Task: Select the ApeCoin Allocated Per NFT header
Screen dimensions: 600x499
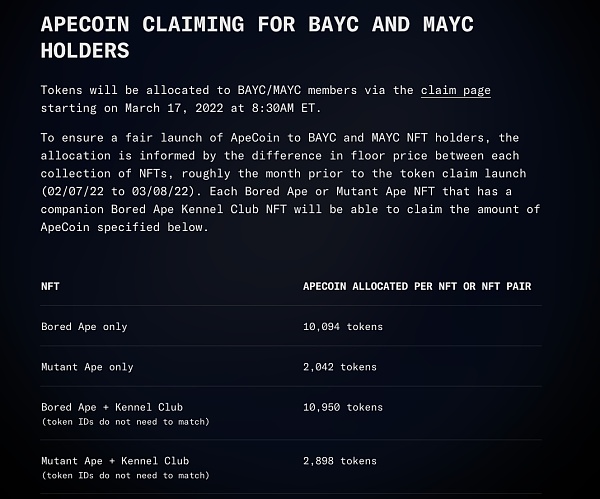Action: click(417, 286)
